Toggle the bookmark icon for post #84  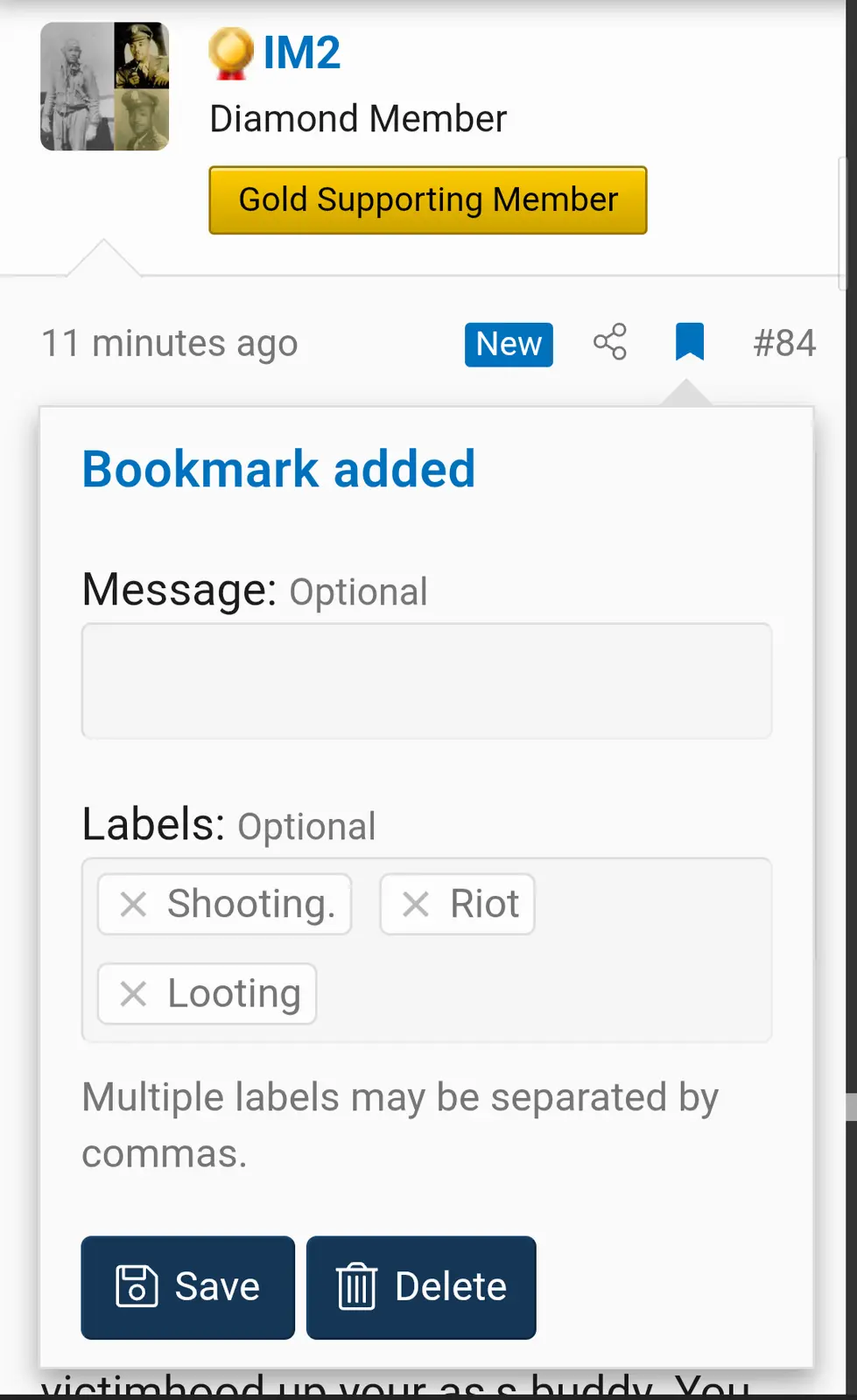[x=690, y=342]
